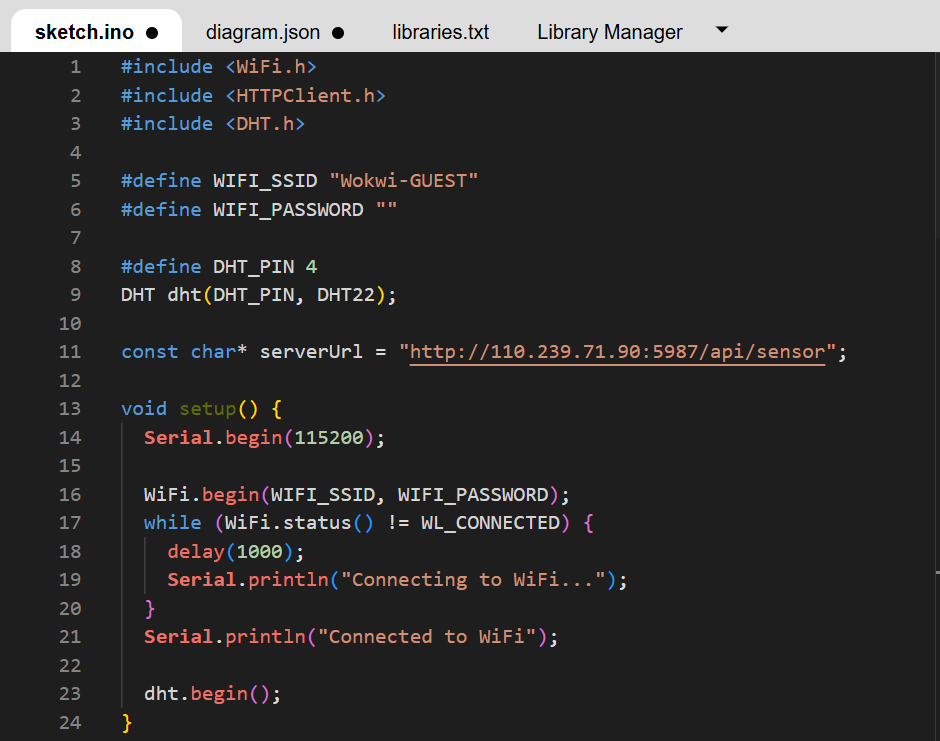The width and height of the screenshot is (940, 741).
Task: Click the closing brace on line 20
Action: (150, 609)
